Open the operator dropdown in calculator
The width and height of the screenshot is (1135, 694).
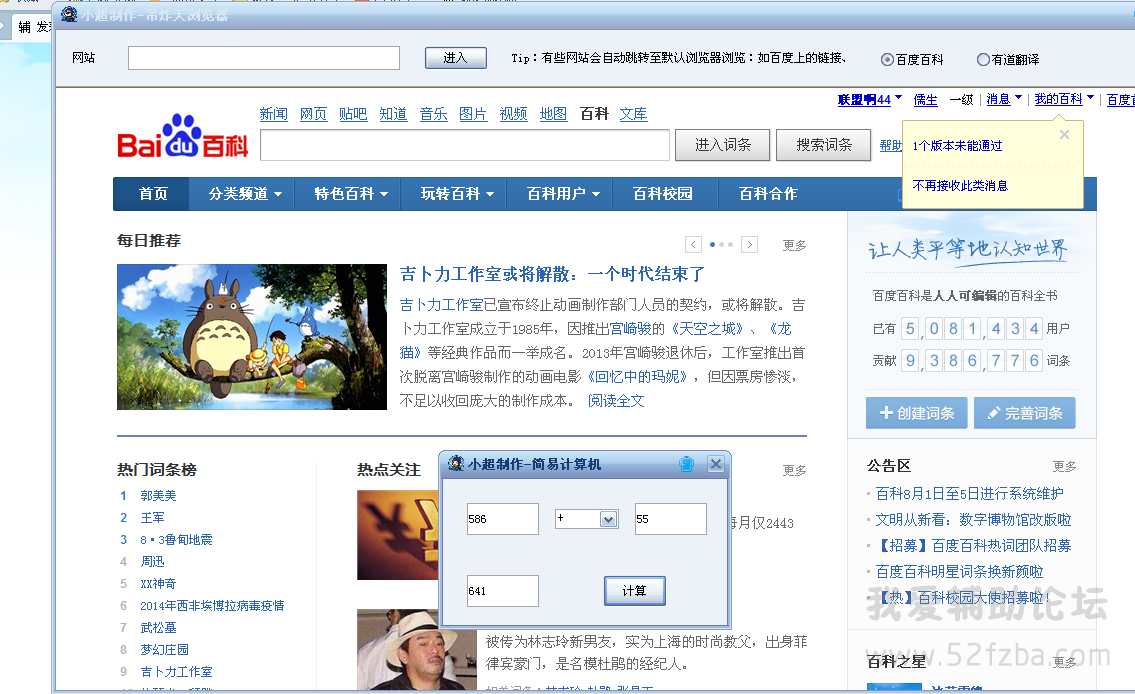pos(609,519)
